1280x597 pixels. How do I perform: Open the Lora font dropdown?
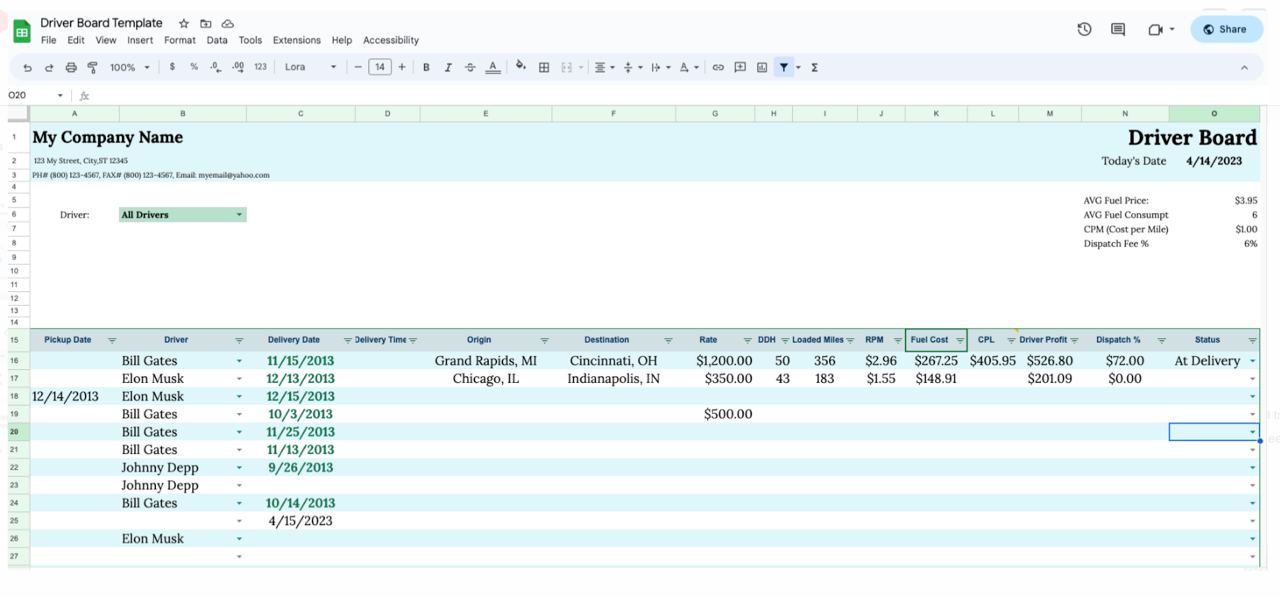pyautogui.click(x=310, y=67)
